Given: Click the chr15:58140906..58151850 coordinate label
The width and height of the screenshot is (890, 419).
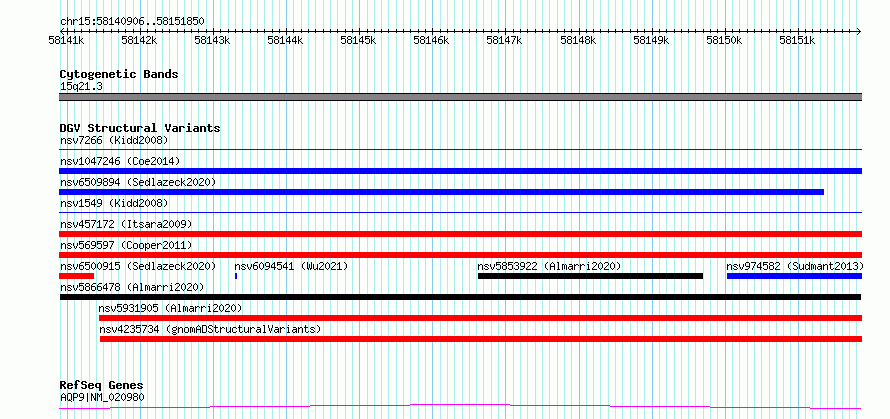Looking at the screenshot, I should point(132,22).
